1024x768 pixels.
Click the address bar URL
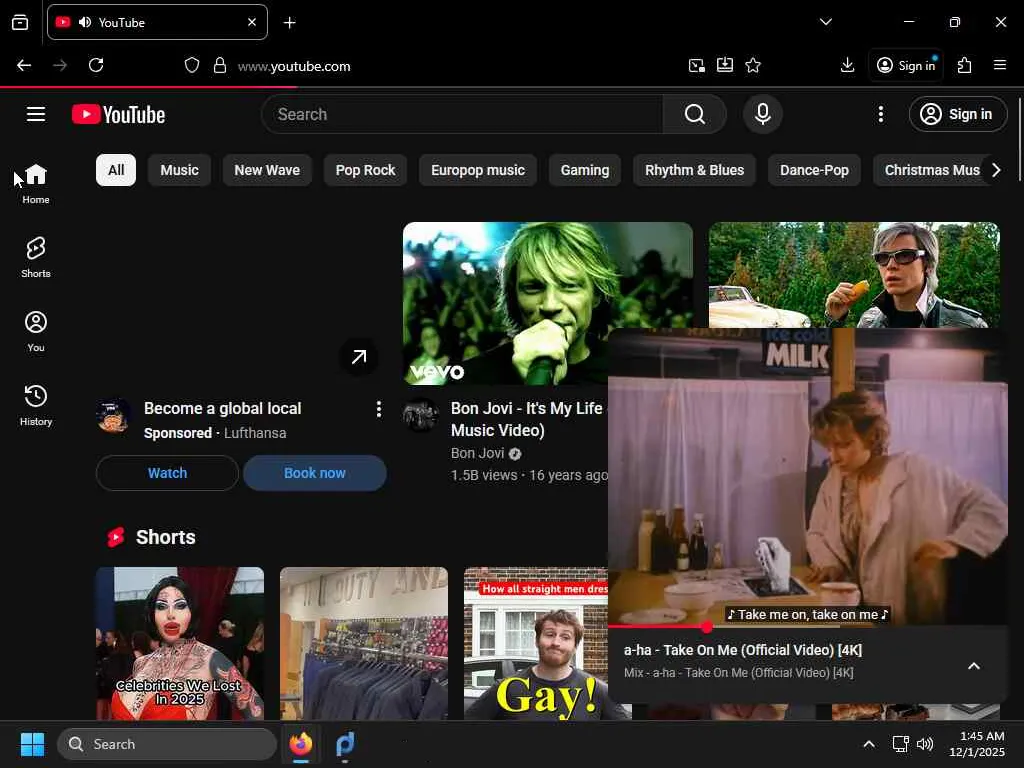pyautogui.click(x=294, y=66)
